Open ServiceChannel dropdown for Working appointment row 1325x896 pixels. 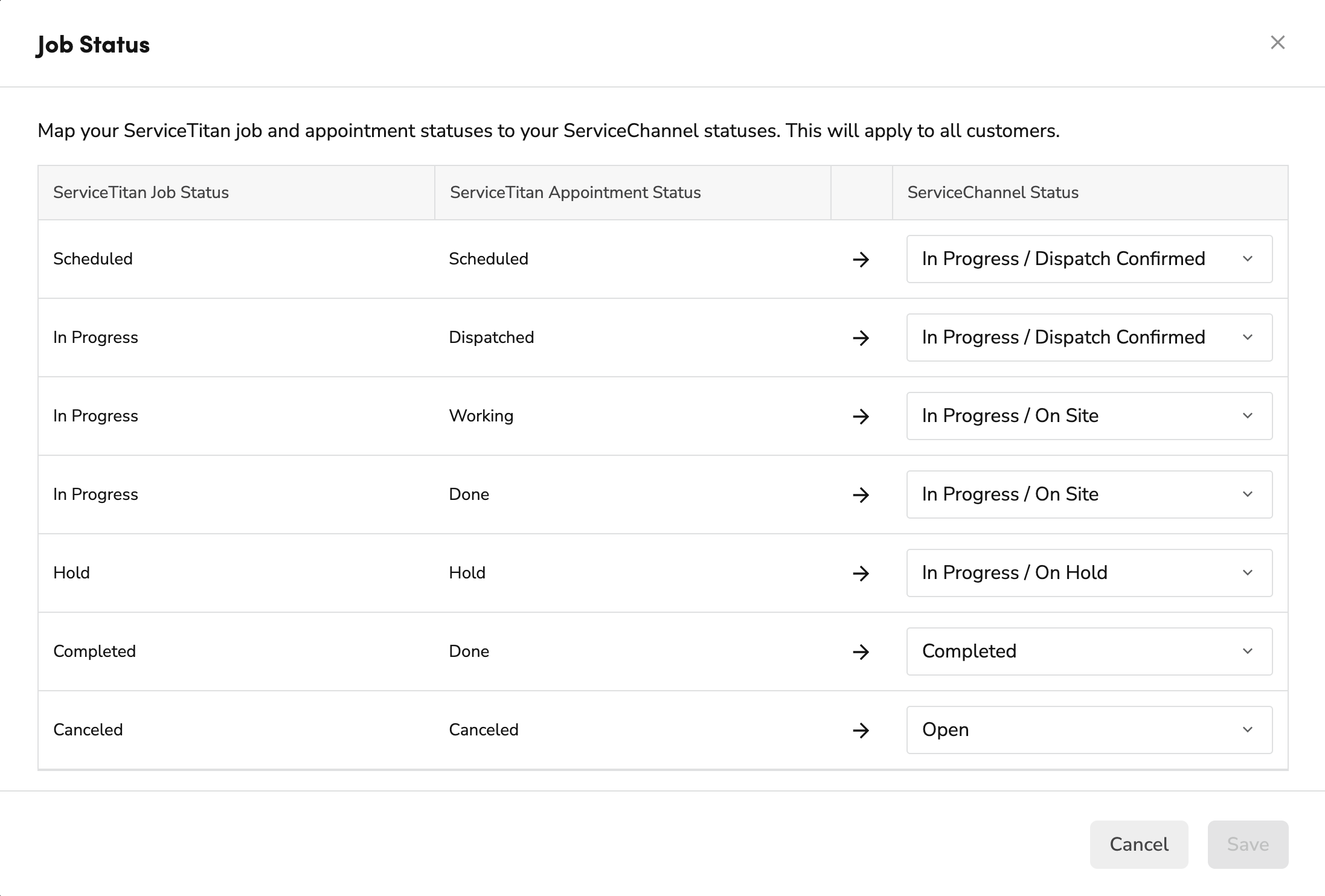click(1089, 416)
